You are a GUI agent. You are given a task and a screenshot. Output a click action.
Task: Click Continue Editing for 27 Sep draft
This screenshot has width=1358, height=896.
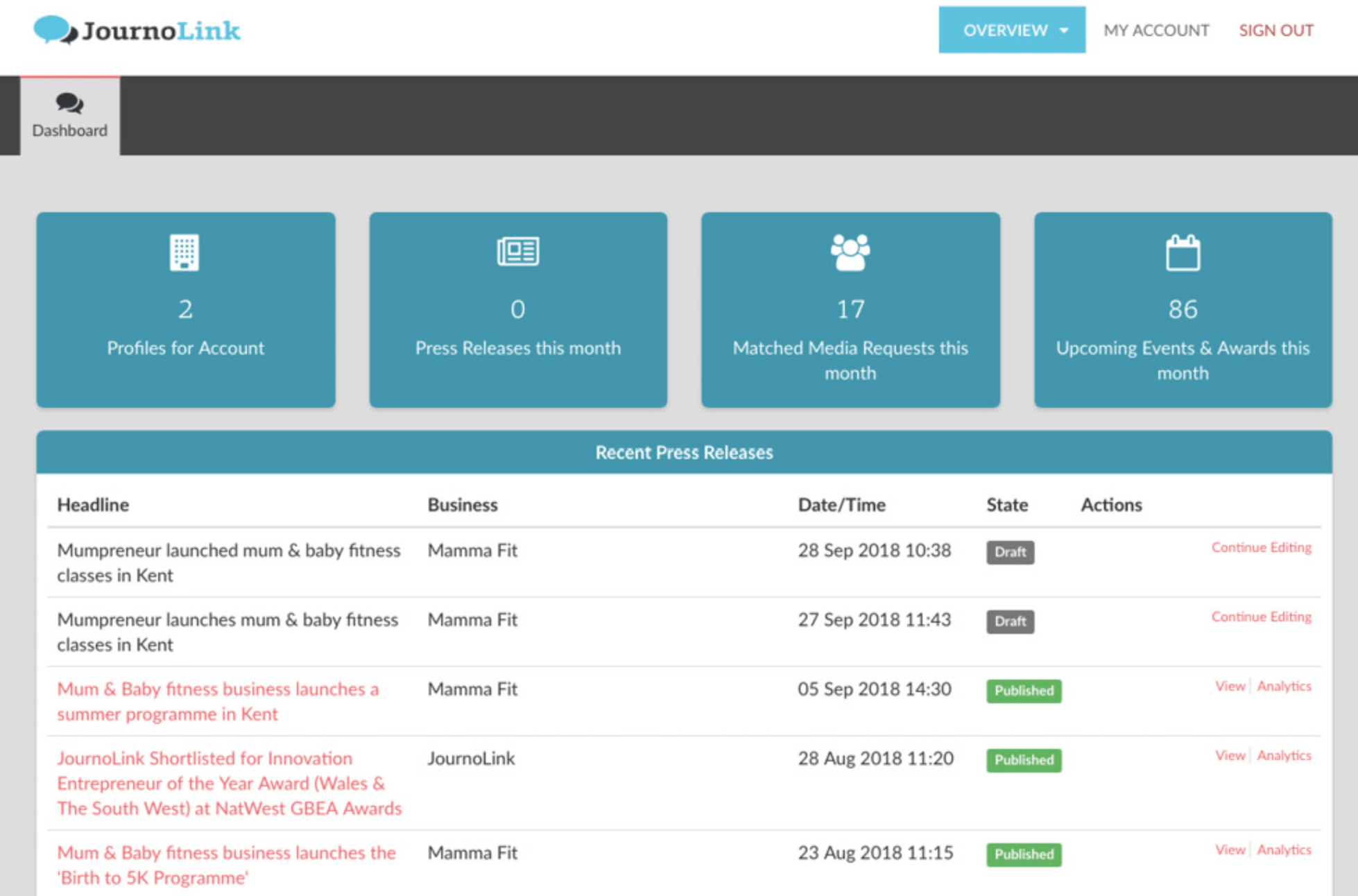click(x=1261, y=617)
